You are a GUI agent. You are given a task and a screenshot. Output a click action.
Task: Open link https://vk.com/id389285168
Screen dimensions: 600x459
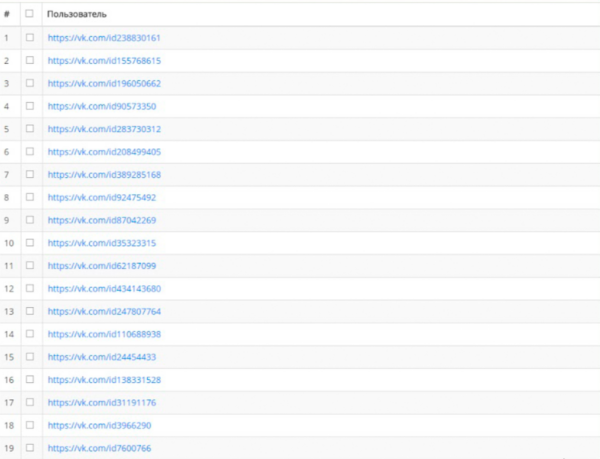104,175
